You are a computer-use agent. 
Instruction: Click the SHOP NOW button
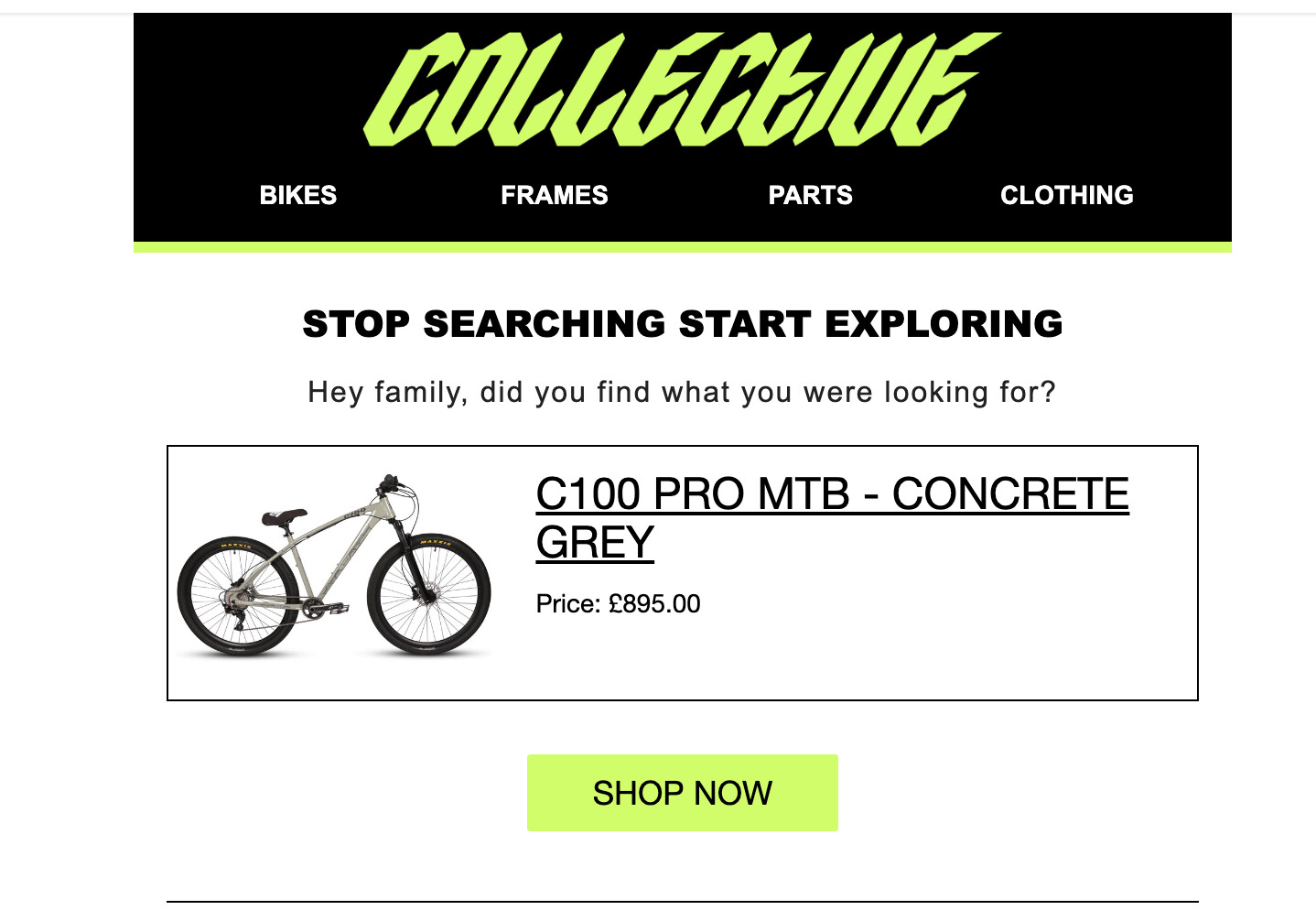[683, 793]
